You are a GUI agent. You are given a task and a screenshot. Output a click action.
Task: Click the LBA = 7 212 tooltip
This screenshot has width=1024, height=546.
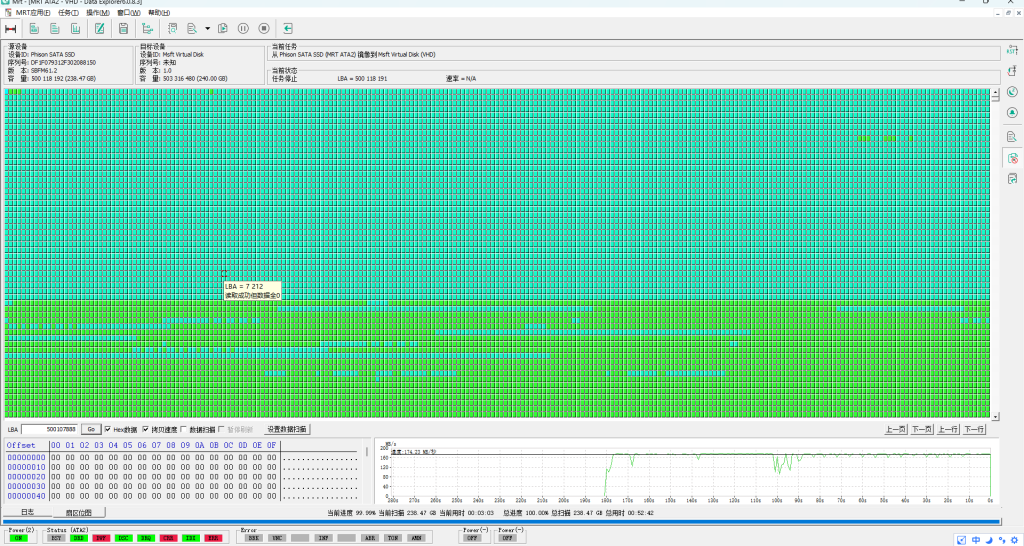[252, 291]
